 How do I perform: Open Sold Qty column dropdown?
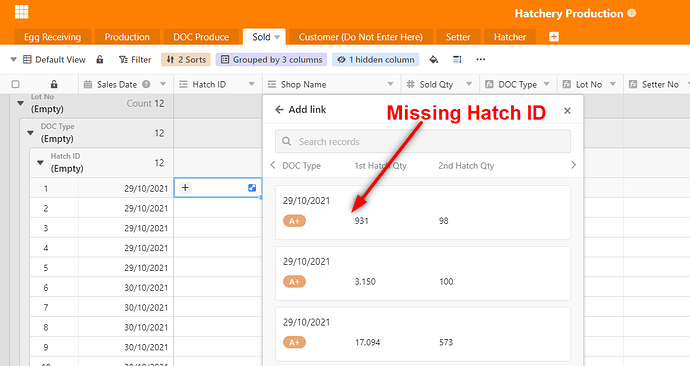pyautogui.click(x=469, y=84)
